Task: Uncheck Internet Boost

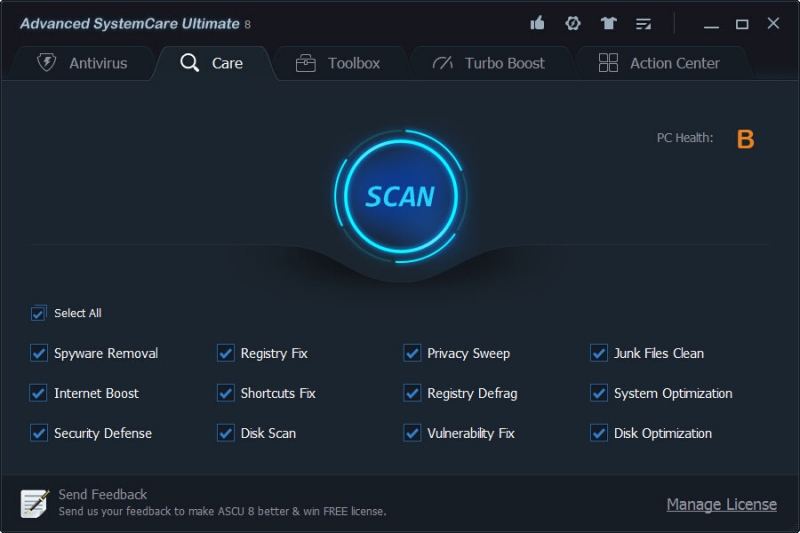Action: pyautogui.click(x=39, y=393)
